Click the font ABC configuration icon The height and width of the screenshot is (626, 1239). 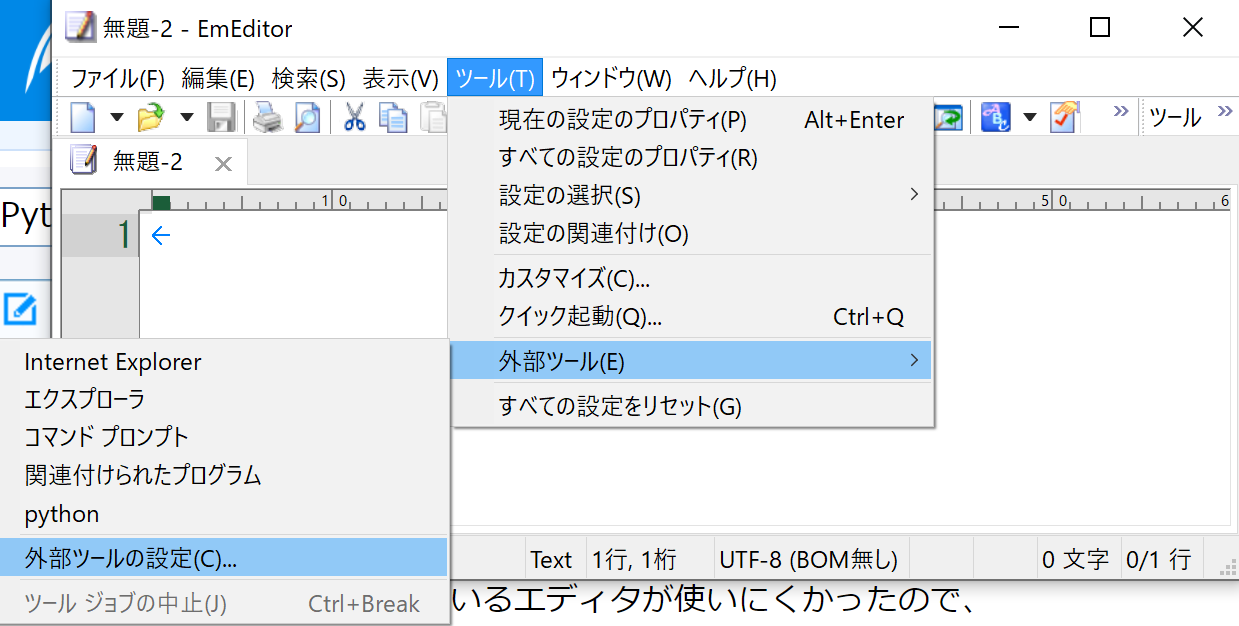(996, 118)
